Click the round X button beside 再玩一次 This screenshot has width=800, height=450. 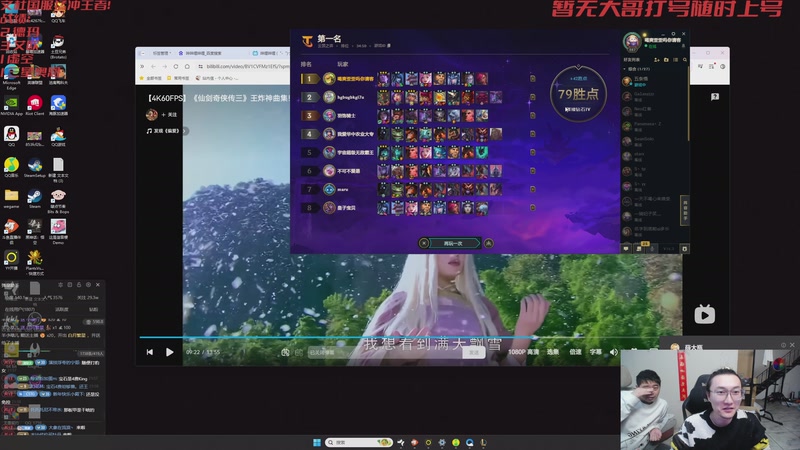click(423, 243)
